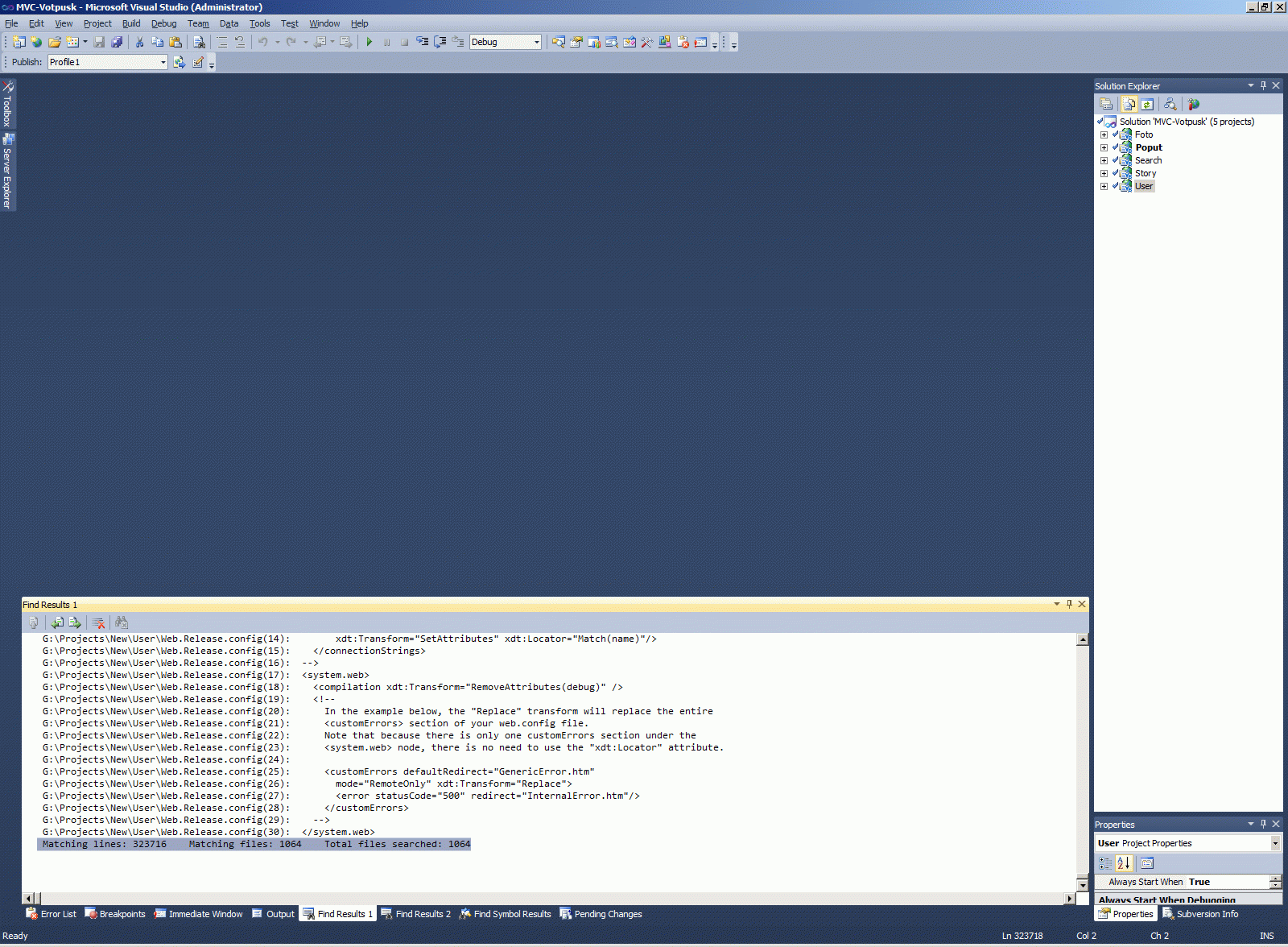
Task: Click the Solution Explorer Properties icon
Action: [x=1107, y=104]
